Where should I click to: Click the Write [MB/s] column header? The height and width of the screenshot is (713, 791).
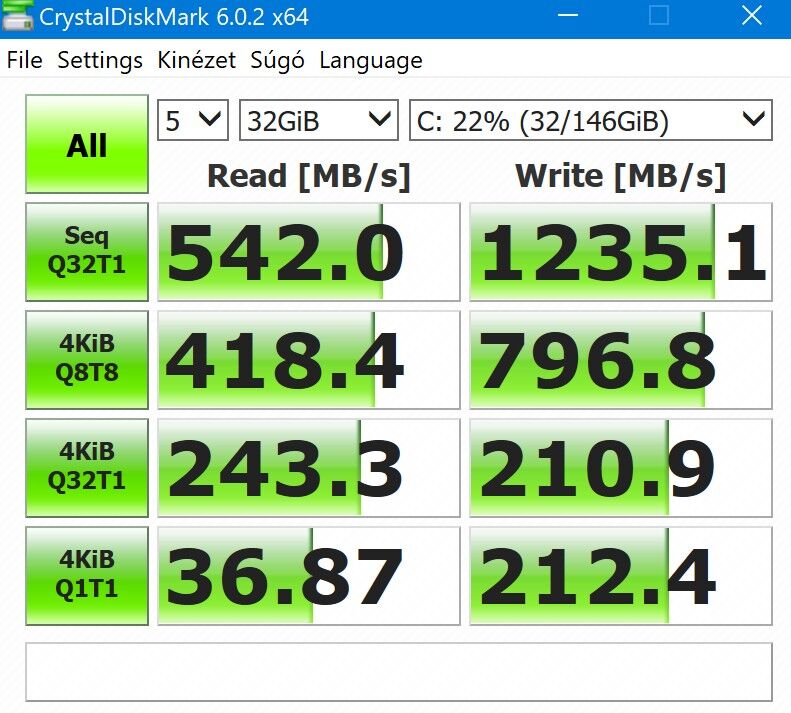(620, 177)
